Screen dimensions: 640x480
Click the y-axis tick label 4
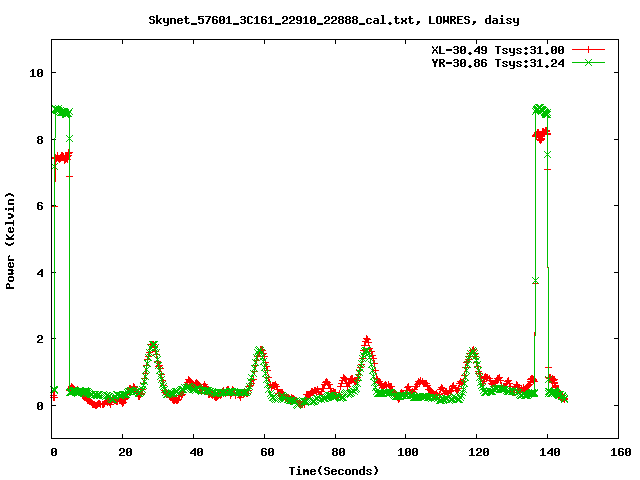40,273
